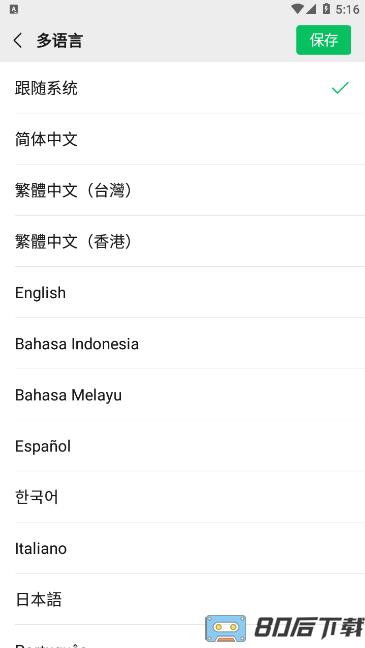Screen dimensions: 365x648
Task: Set language to 日本語
Action: coord(182,599)
